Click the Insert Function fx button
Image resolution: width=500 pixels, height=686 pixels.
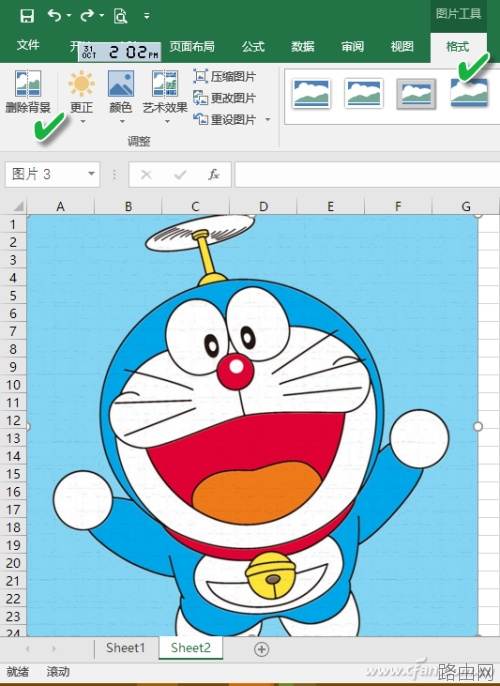[x=213, y=175]
